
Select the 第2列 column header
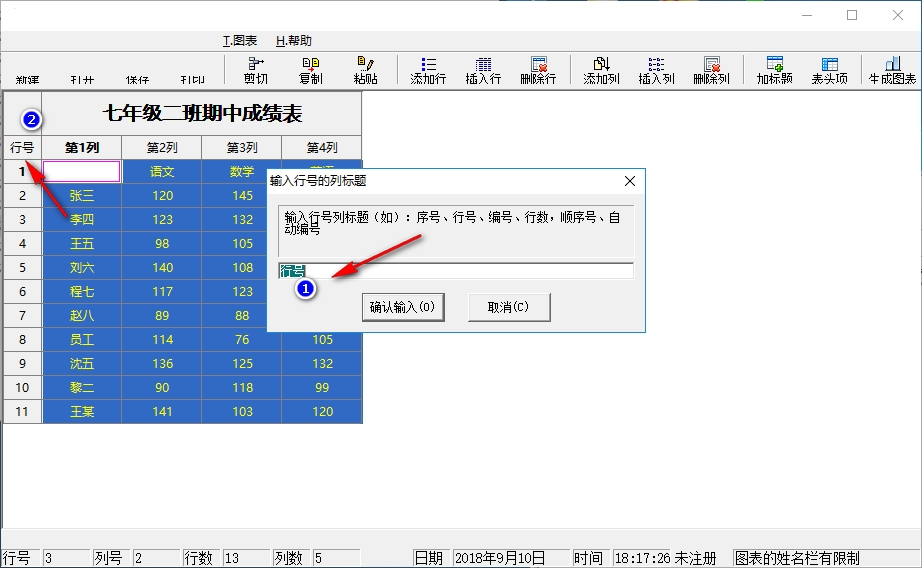[x=161, y=148]
